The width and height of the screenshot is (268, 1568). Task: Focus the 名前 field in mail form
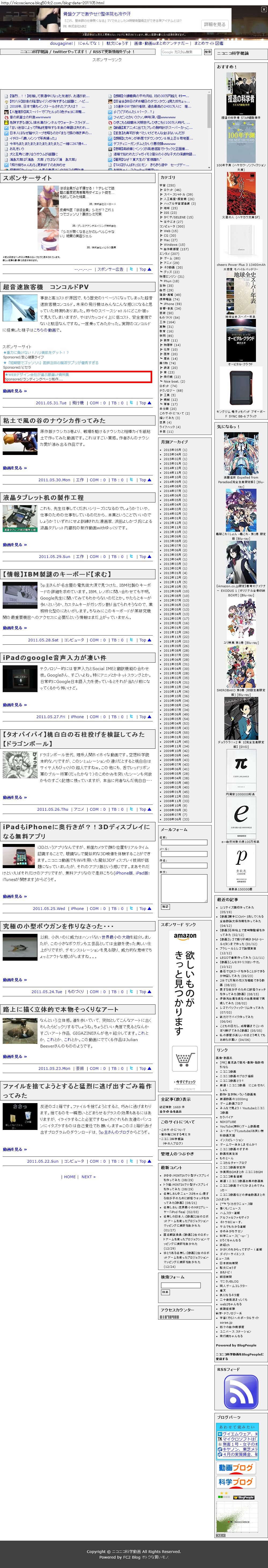click(x=184, y=842)
